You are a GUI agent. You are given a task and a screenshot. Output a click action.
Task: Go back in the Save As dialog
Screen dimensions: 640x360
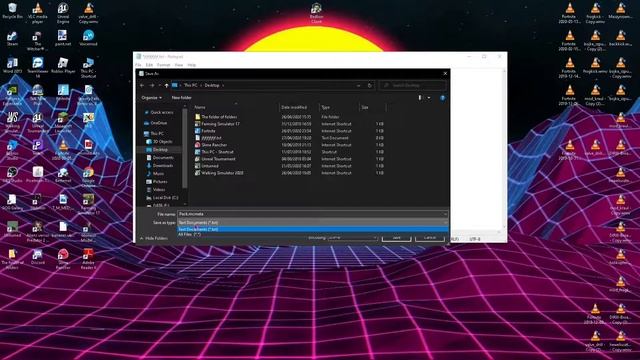click(x=142, y=85)
